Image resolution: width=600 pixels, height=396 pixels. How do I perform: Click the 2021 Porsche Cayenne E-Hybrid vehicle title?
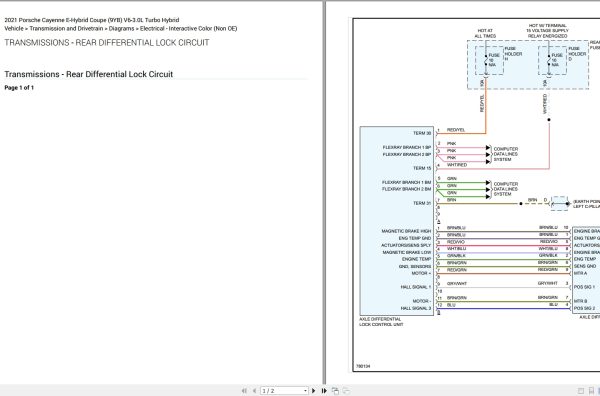coord(91,20)
